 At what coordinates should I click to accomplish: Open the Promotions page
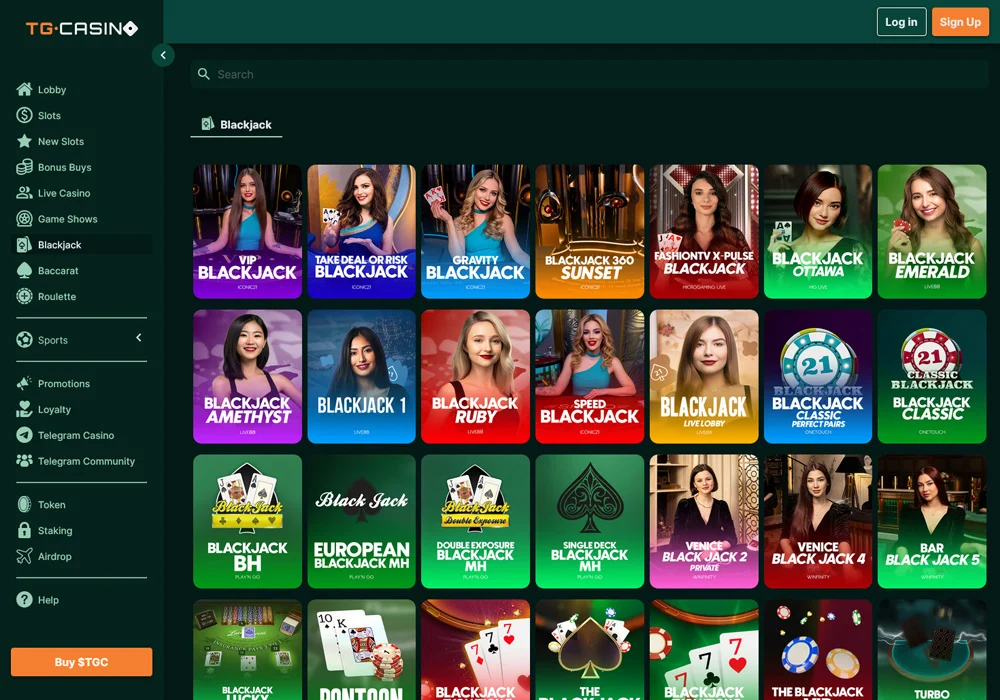(61, 383)
